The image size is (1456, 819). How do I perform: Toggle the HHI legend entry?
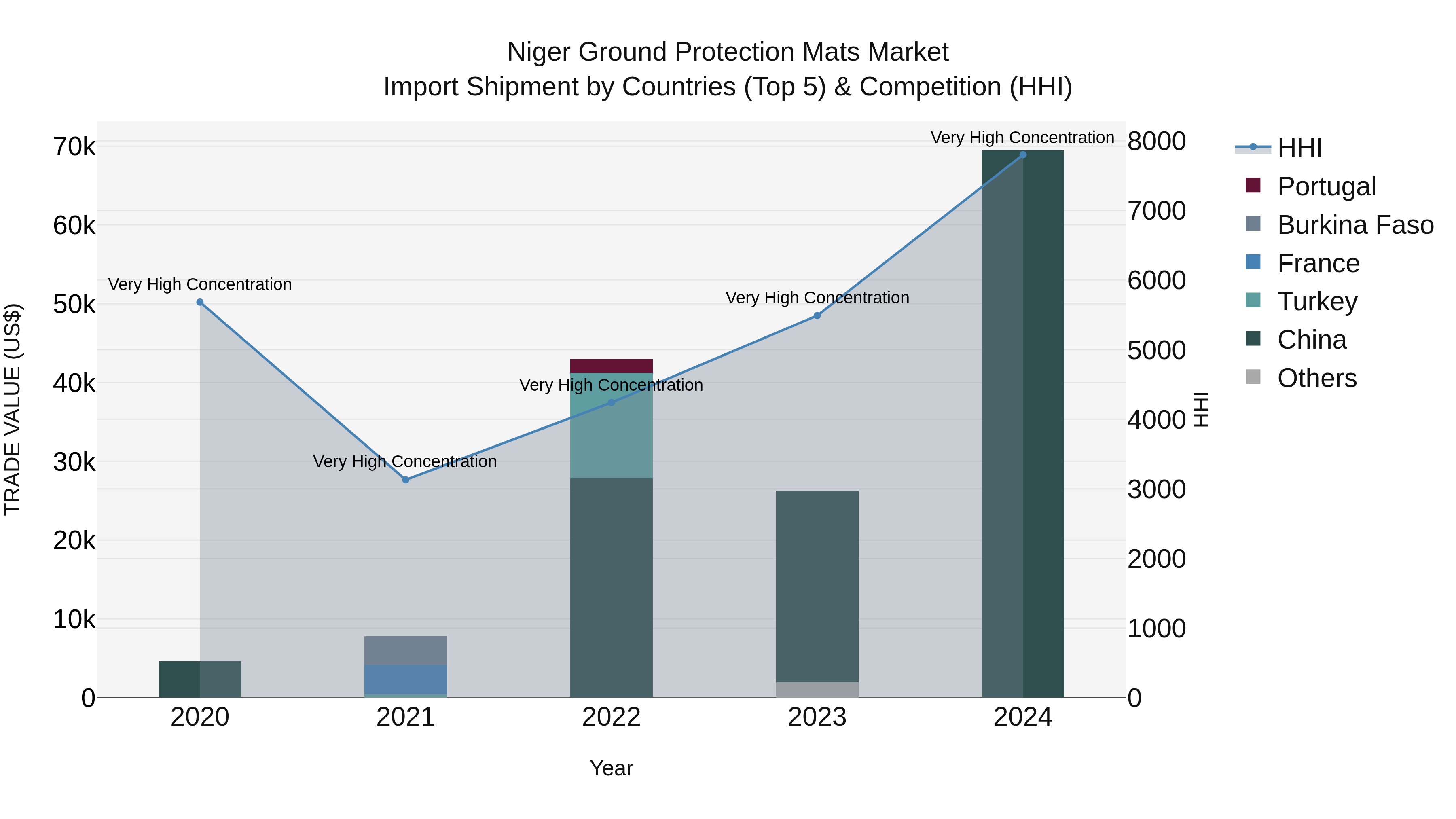point(1278,148)
